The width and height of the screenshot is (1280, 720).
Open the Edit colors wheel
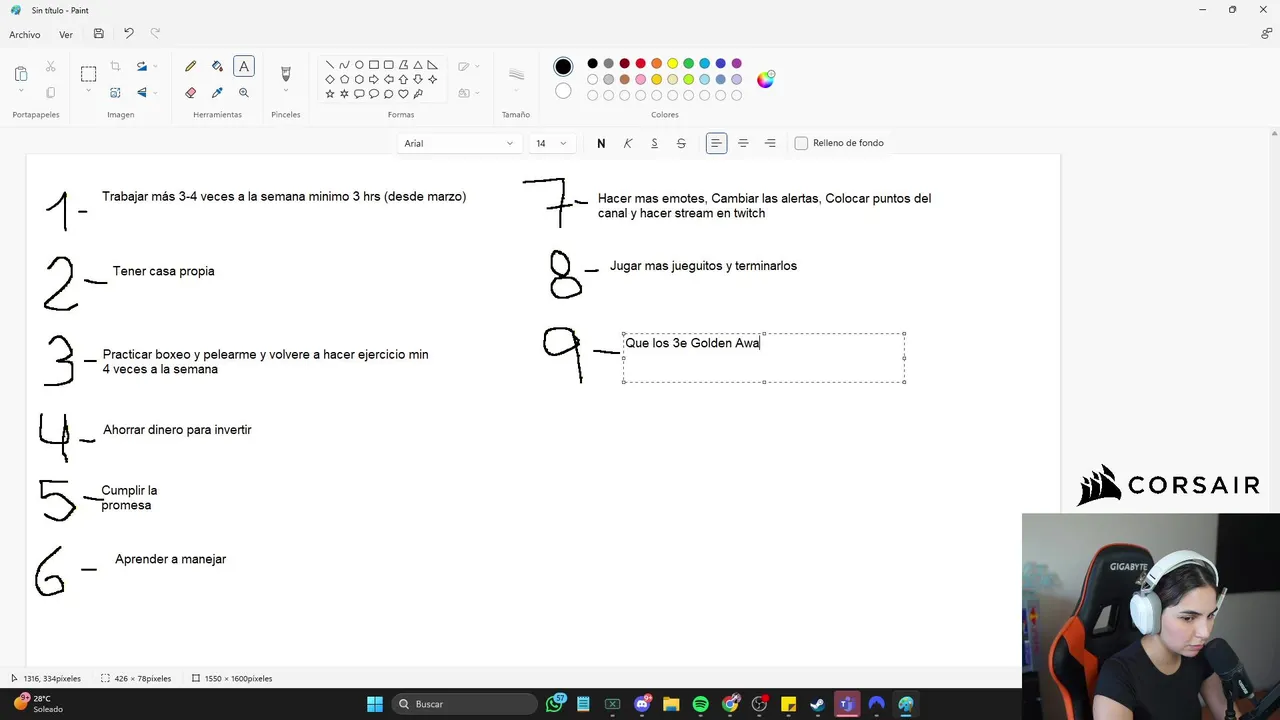click(x=765, y=79)
